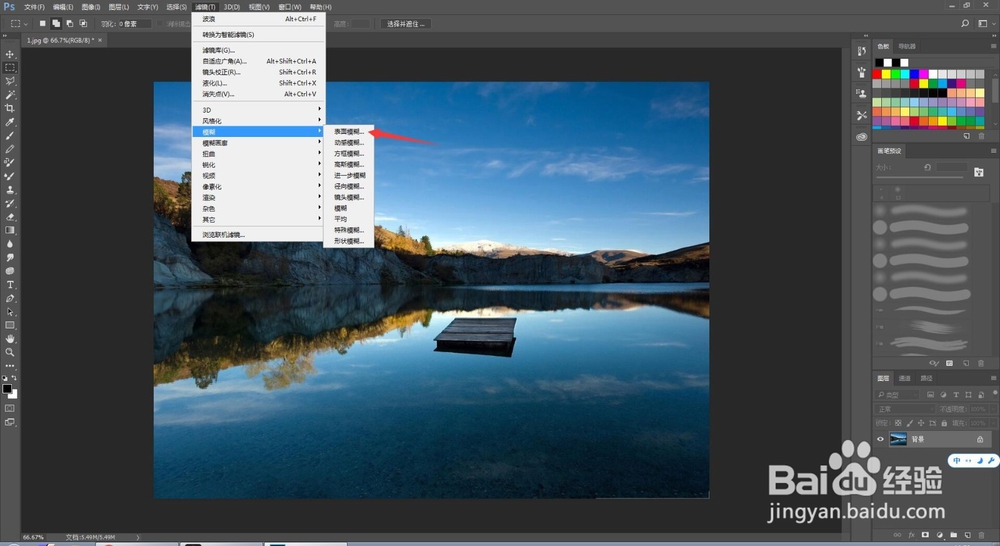1000x546 pixels.
Task: Expand the 3D filter submenu
Action: 258,110
